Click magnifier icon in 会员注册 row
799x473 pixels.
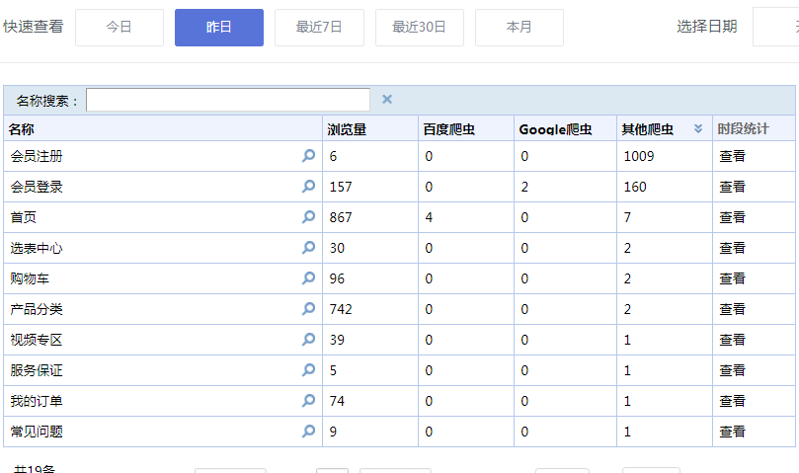pos(308,155)
